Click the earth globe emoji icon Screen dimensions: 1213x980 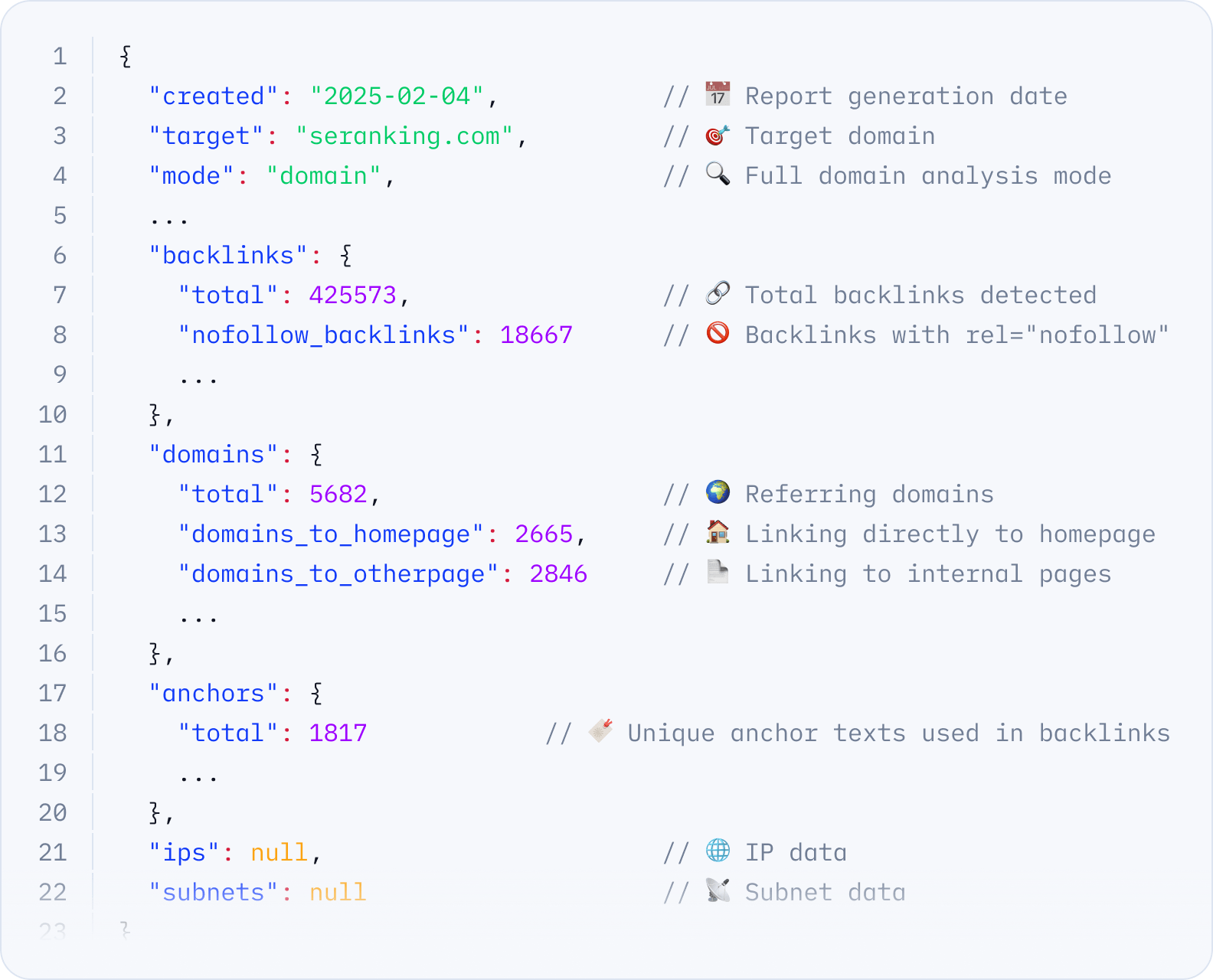(718, 492)
